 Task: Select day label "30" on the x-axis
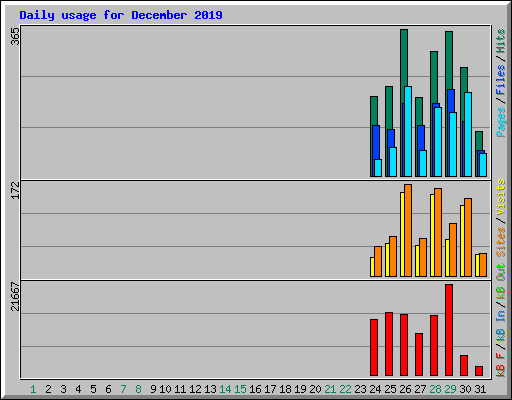[x=465, y=389]
